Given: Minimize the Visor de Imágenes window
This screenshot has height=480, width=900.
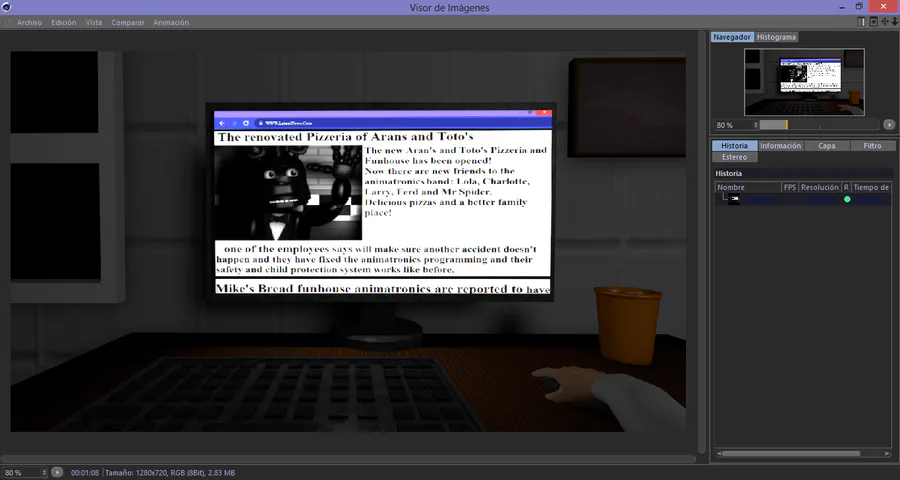Looking at the screenshot, I should pyautogui.click(x=841, y=7).
